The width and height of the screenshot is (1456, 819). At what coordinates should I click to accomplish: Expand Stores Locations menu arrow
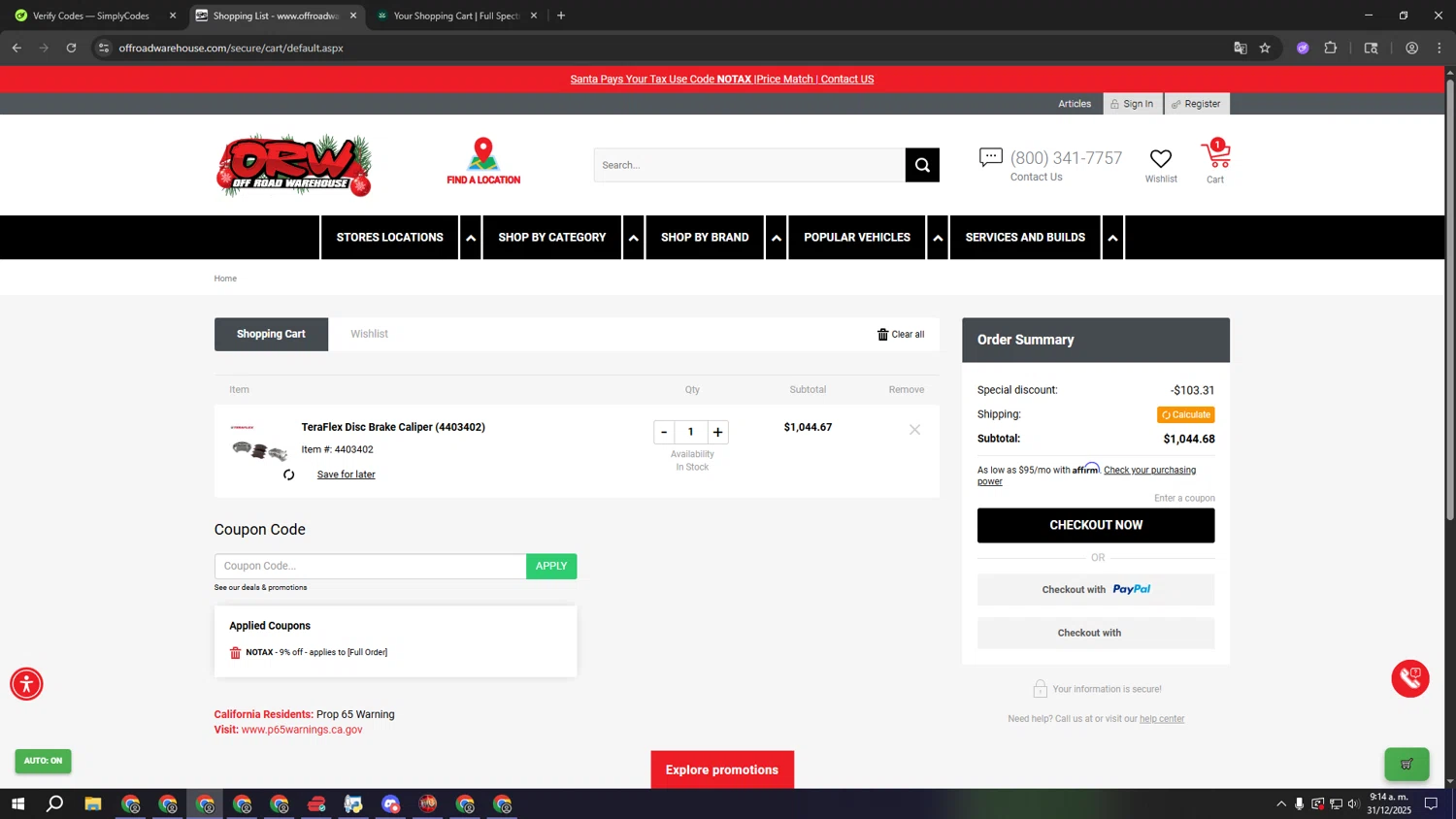471,238
